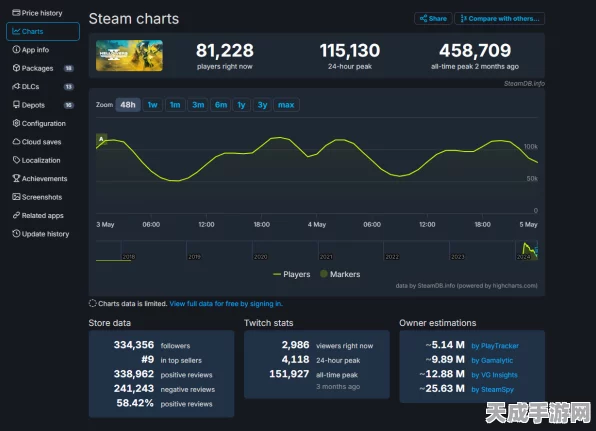Set chart zoom to max

pyautogui.click(x=286, y=105)
